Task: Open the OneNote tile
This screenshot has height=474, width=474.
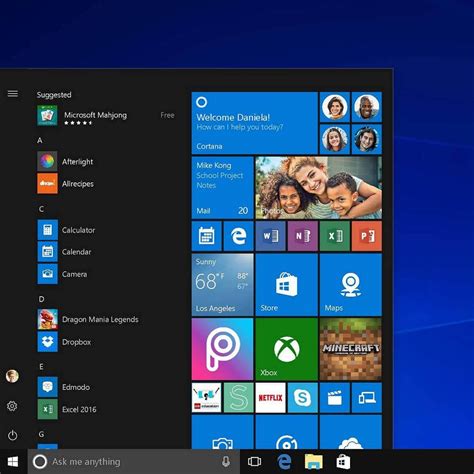Action: [302, 236]
